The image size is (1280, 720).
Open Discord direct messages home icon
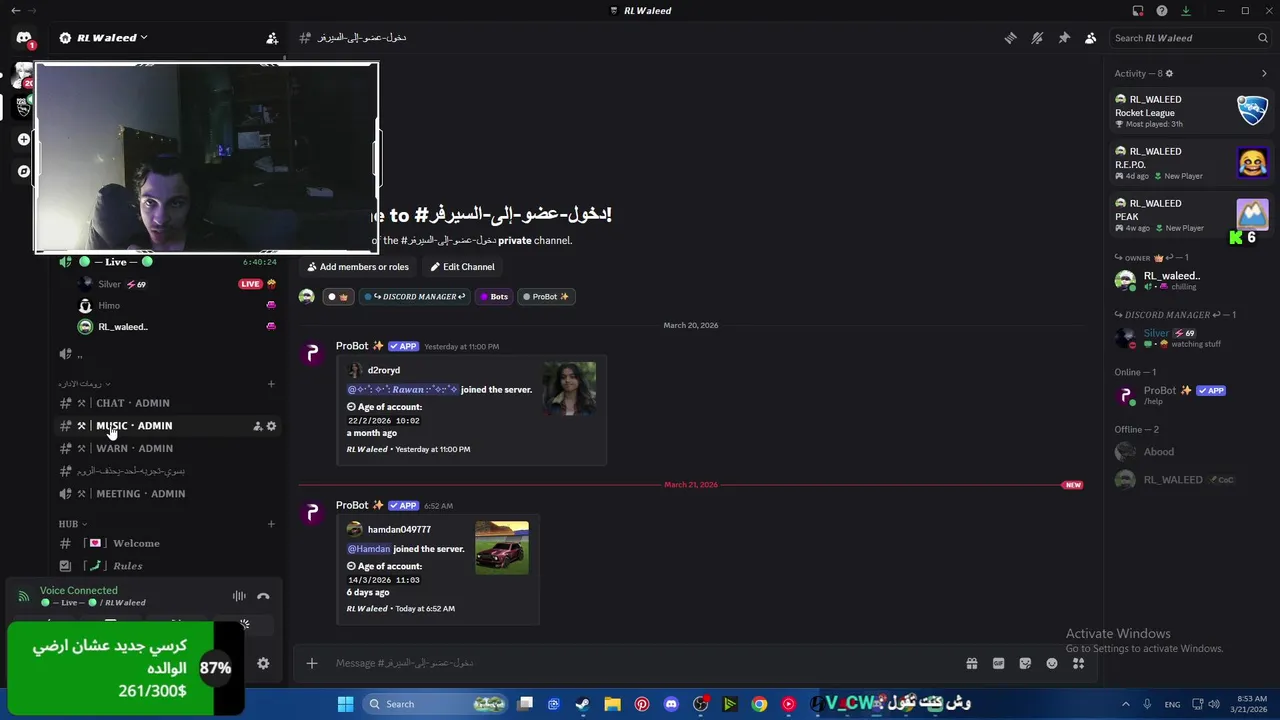[23, 38]
